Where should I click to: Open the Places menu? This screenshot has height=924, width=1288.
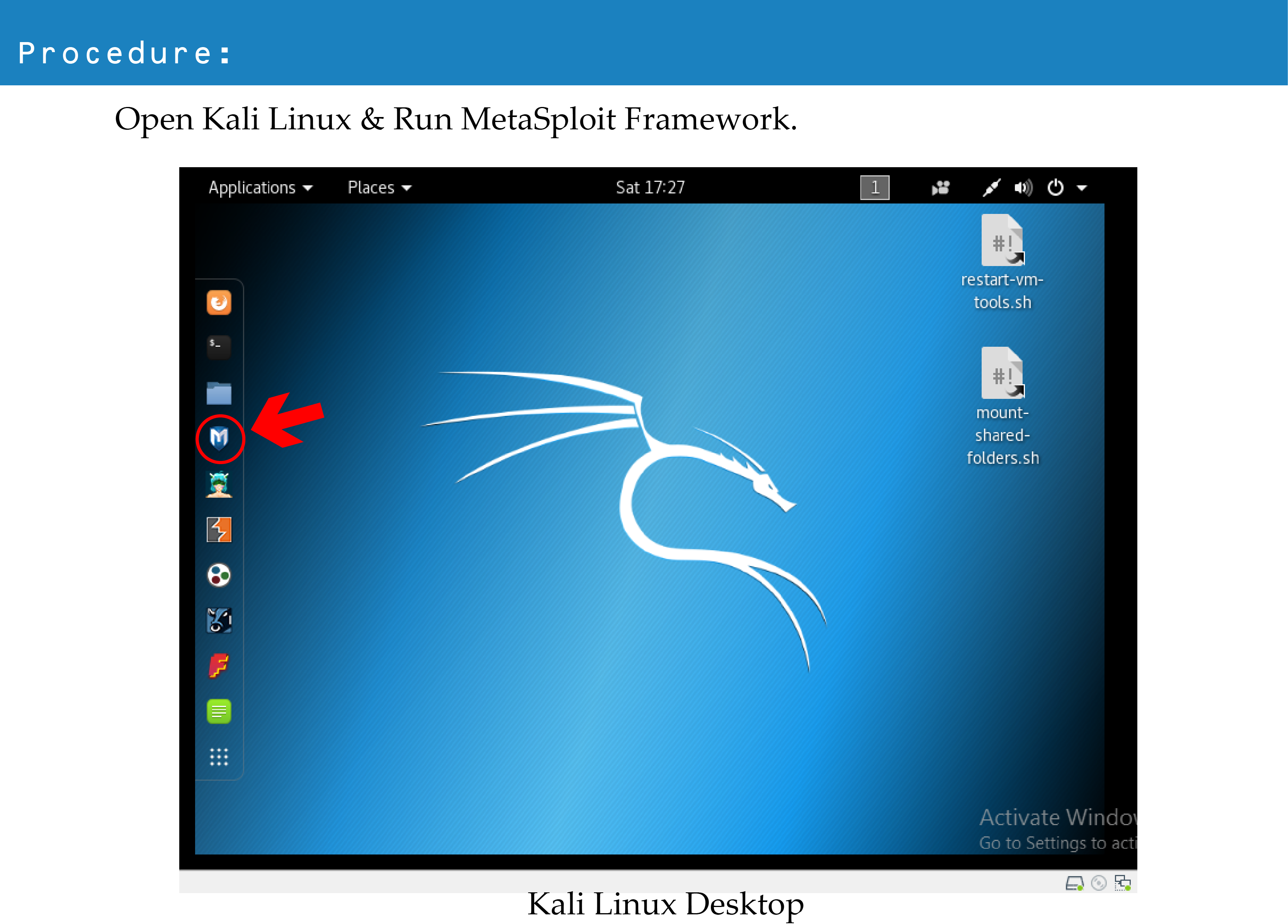point(379,188)
